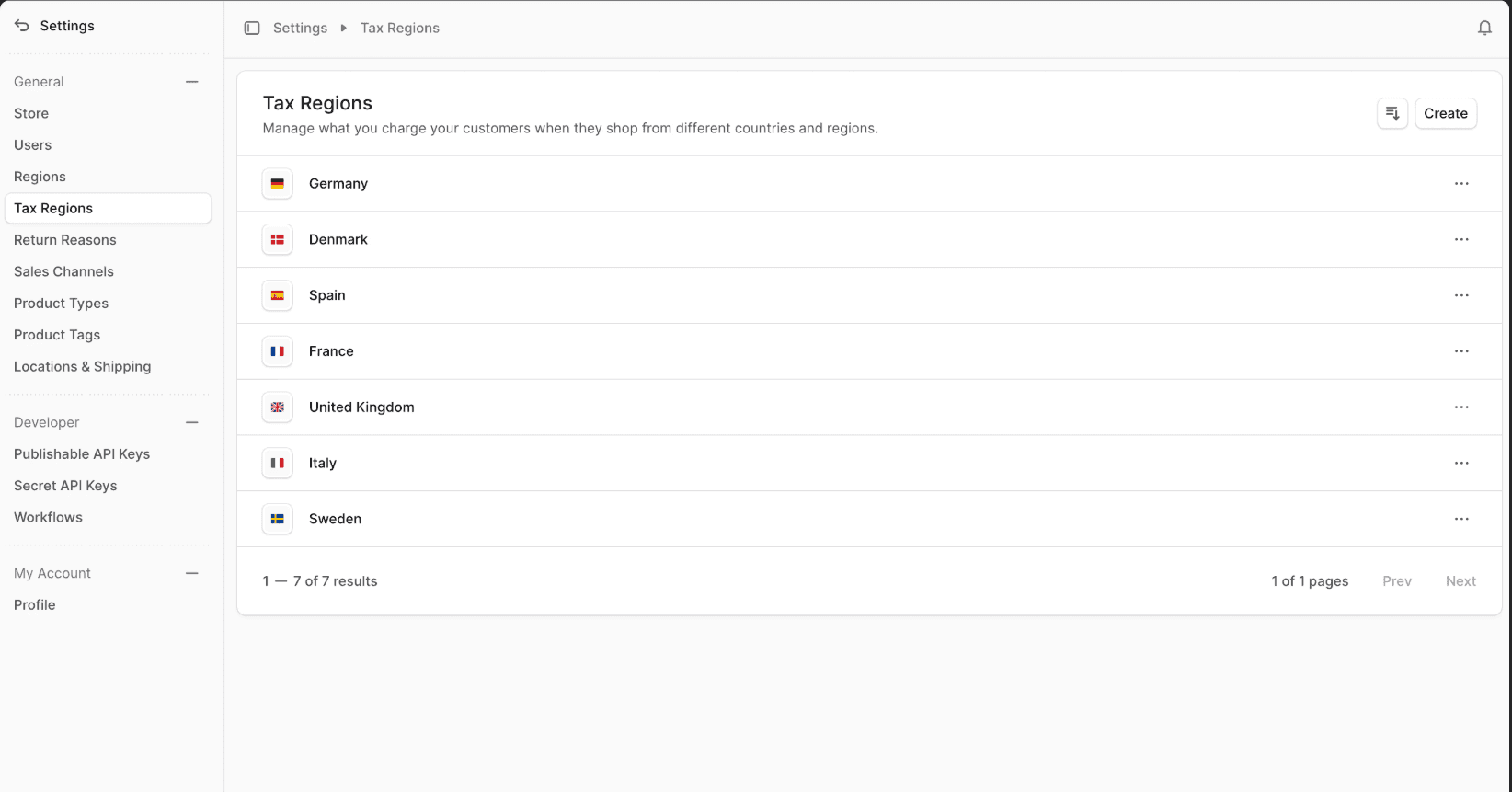Click the Settings back title in sidebar
This screenshot has height=792, width=1512.
[x=67, y=26]
